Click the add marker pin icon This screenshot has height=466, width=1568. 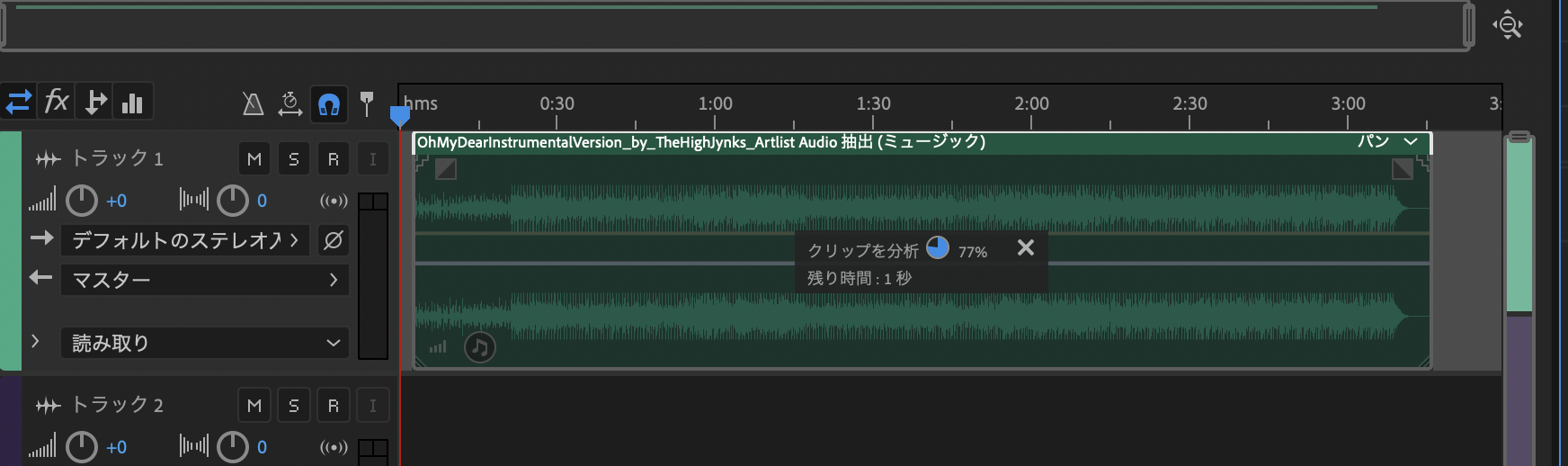click(367, 103)
